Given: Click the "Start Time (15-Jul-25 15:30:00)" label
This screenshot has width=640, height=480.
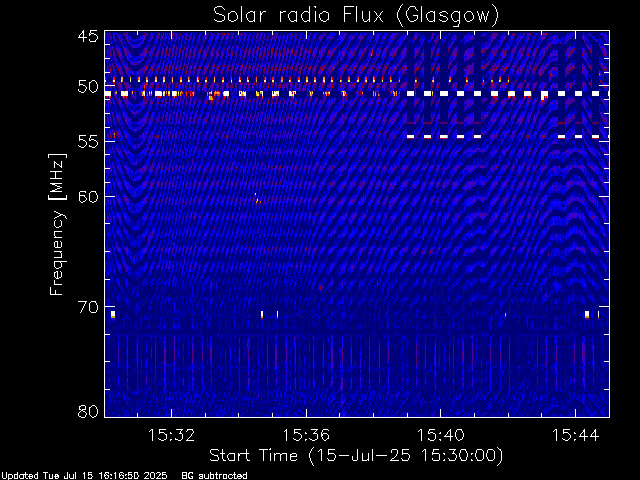Looking at the screenshot, I should pos(356,456).
